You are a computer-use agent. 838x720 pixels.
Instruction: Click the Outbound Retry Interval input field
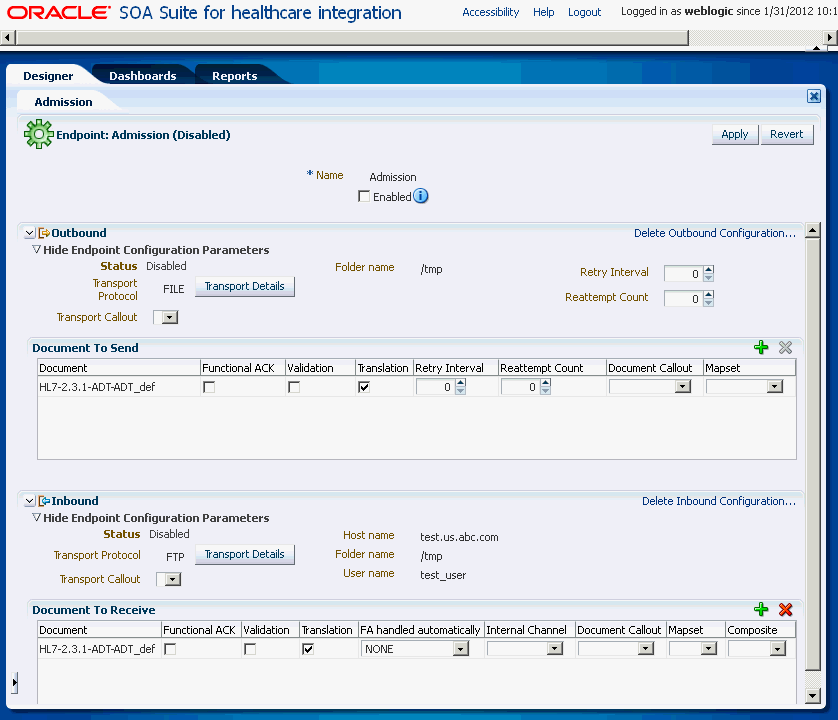(x=683, y=273)
